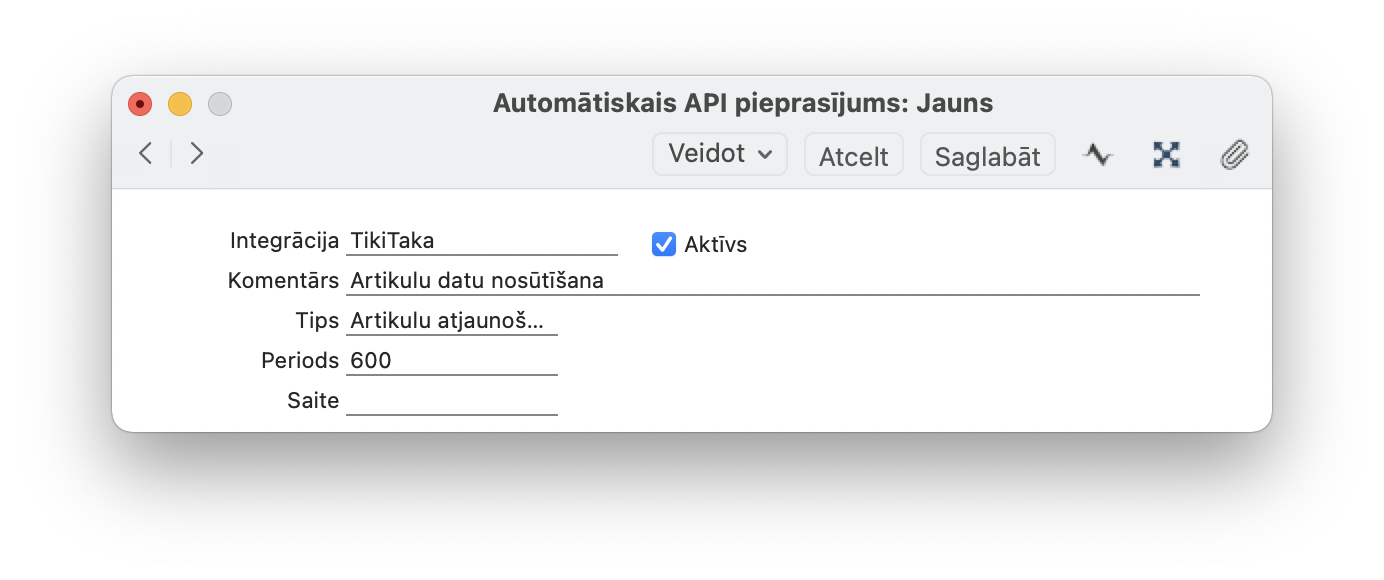
Task: Go to the previous record arrow
Action: point(146,153)
